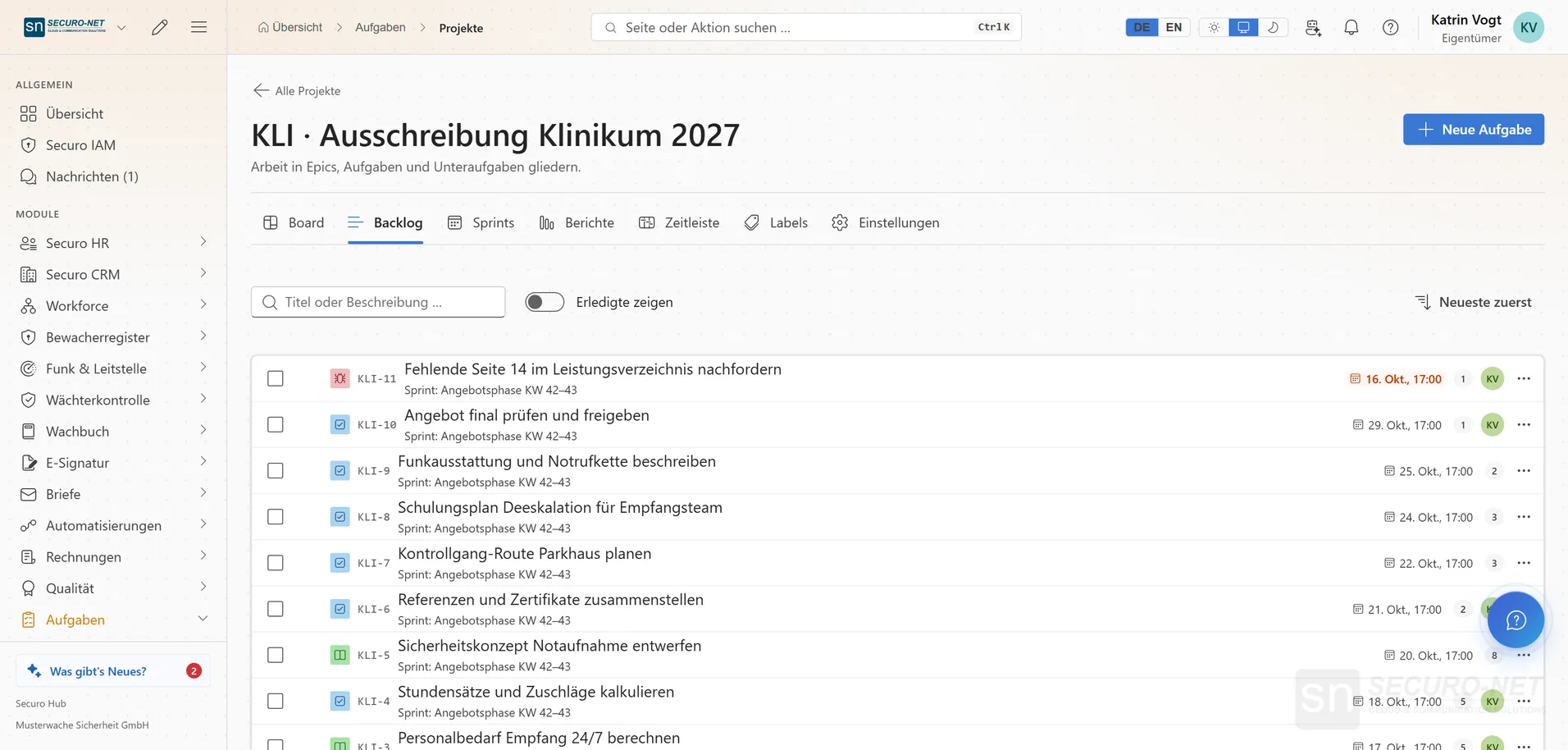The height and width of the screenshot is (750, 1568).
Task: Open the Sprints tab
Action: coord(481,222)
